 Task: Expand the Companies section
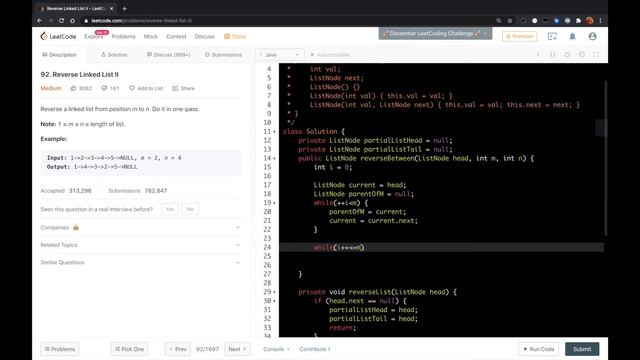click(x=140, y=227)
